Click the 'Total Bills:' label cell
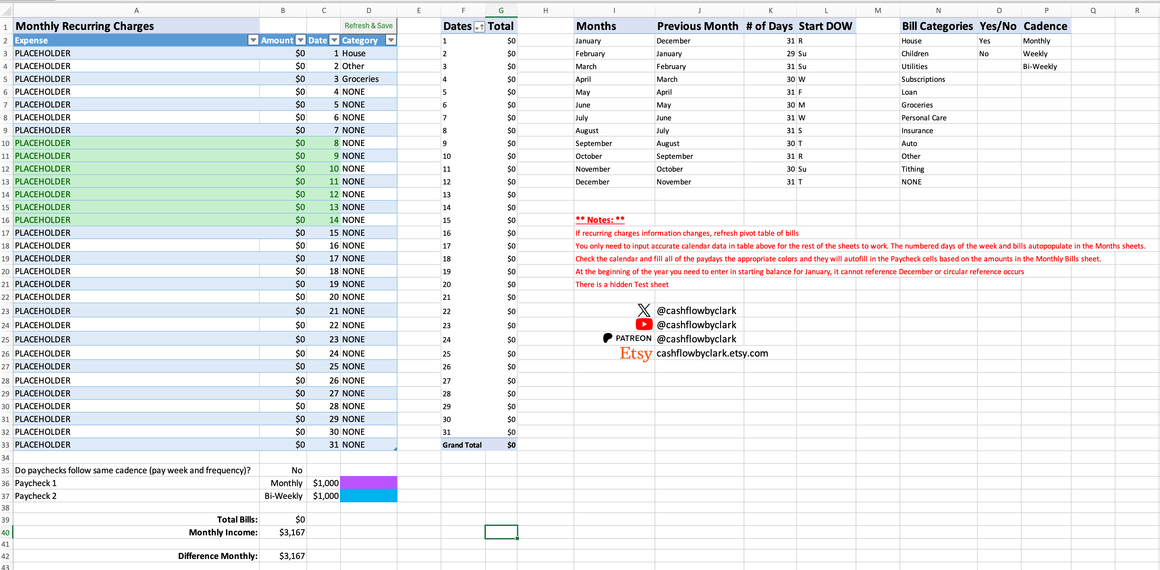 (x=136, y=519)
